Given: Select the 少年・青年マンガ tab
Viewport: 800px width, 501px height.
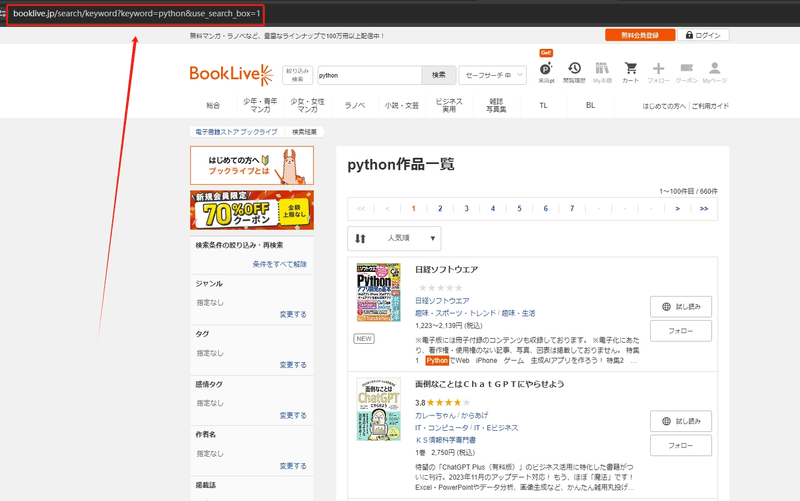Looking at the screenshot, I should click(x=260, y=106).
